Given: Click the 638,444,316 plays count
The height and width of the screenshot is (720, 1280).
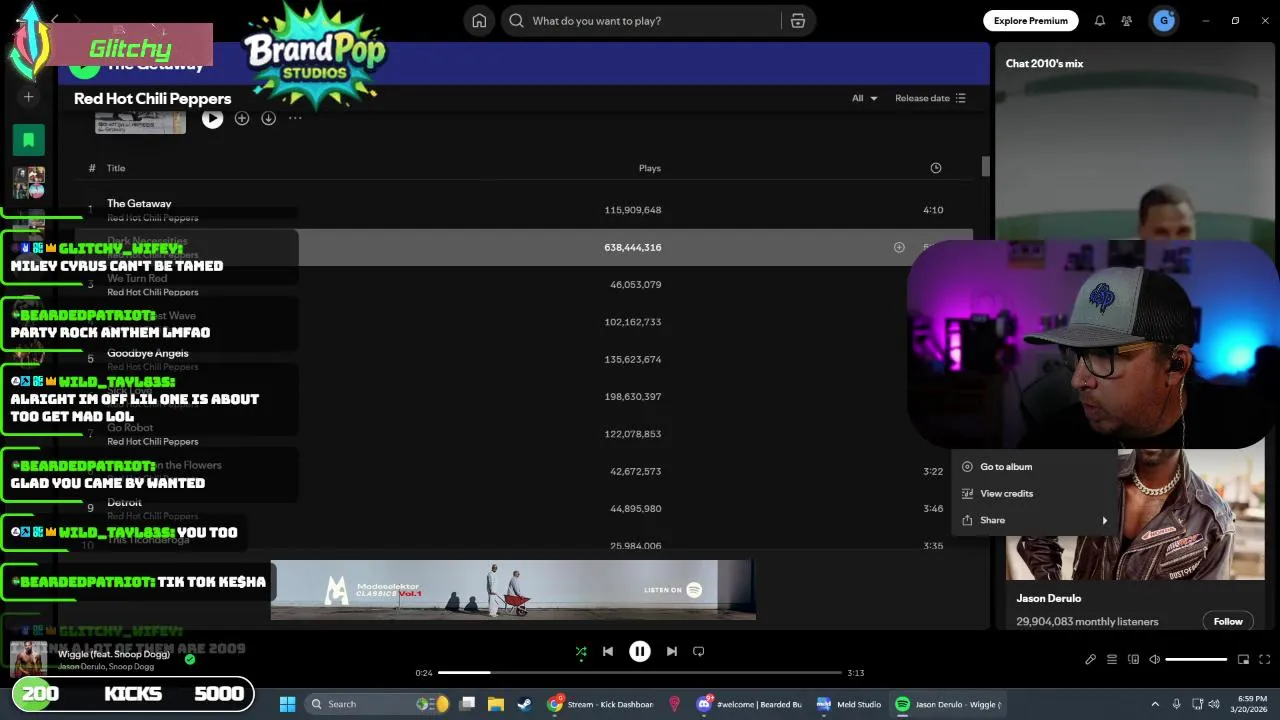Looking at the screenshot, I should (632, 247).
